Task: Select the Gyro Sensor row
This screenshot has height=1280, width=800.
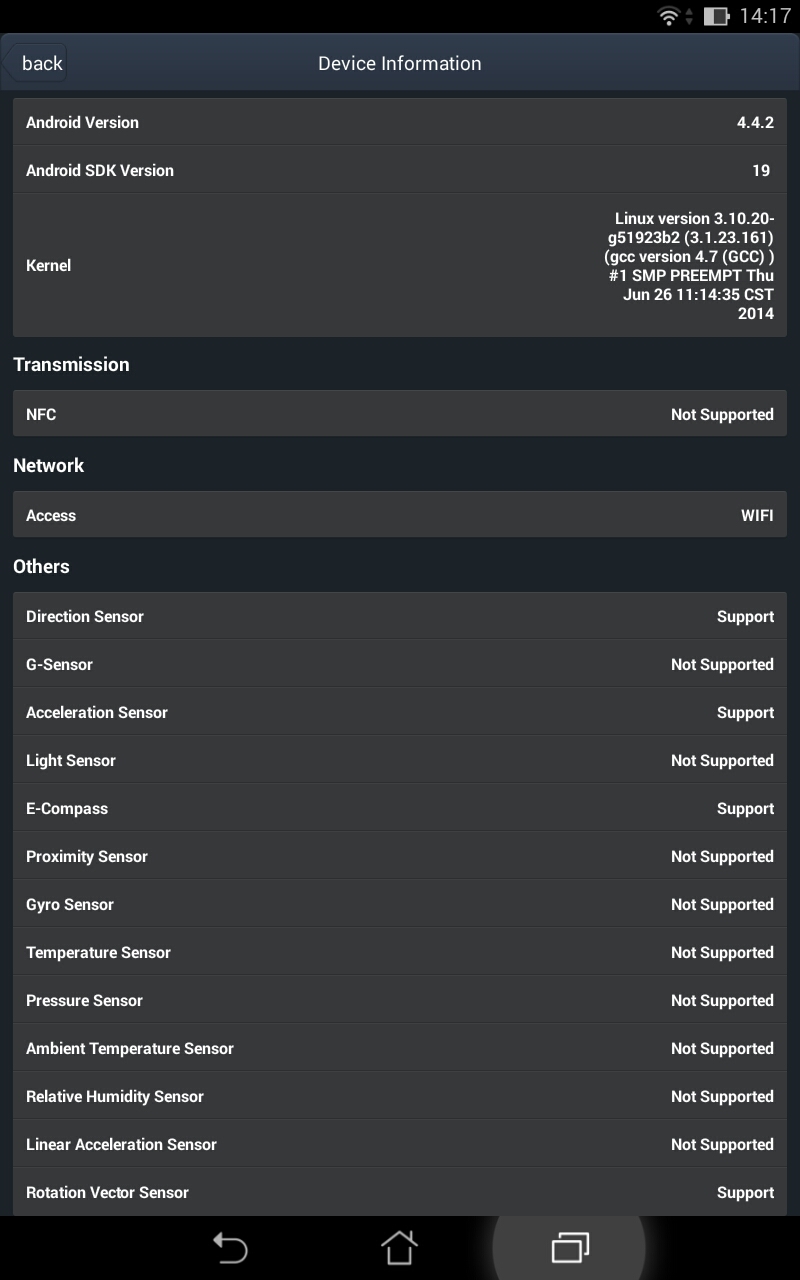Action: point(400,904)
